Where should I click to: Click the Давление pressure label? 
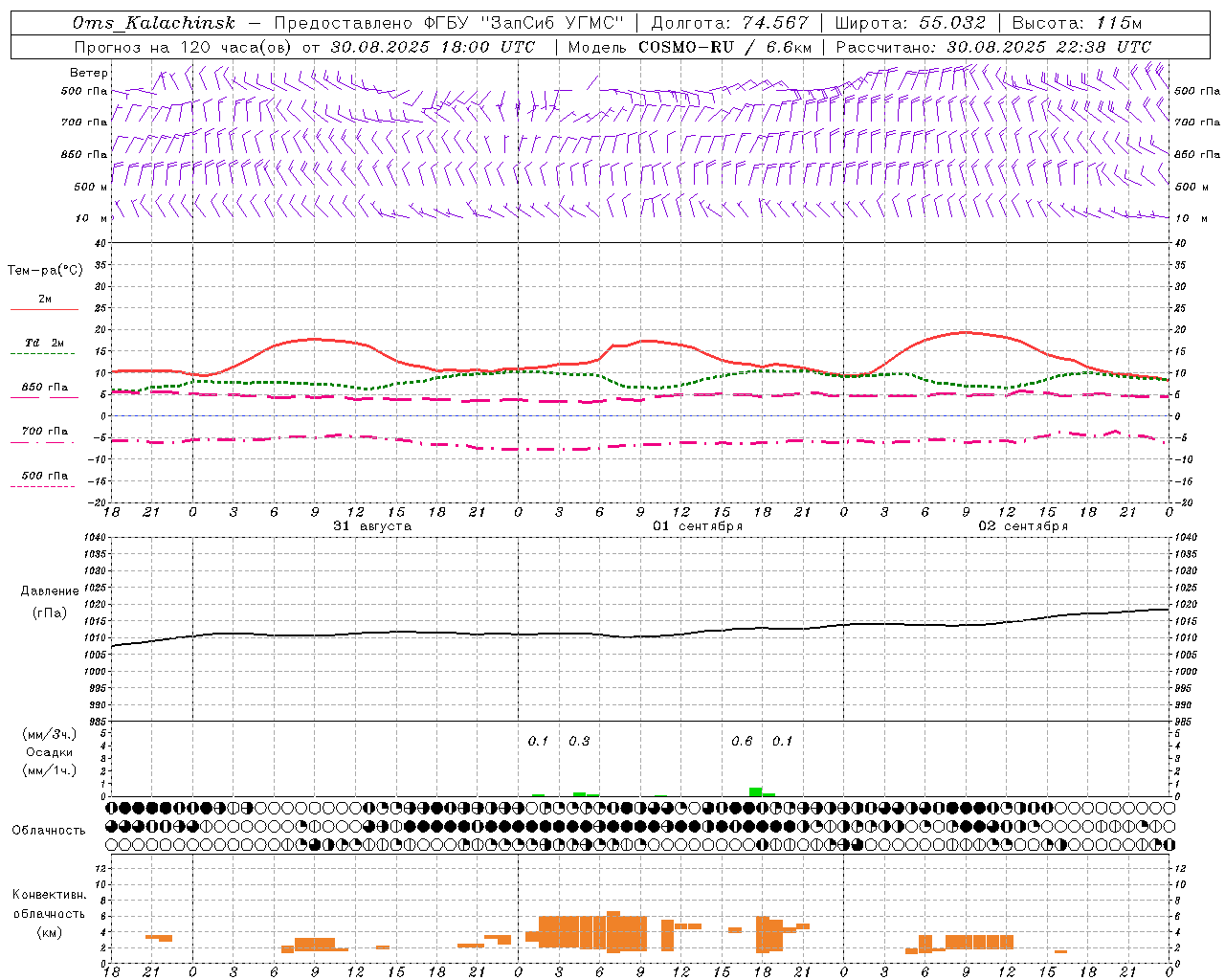[x=50, y=591]
